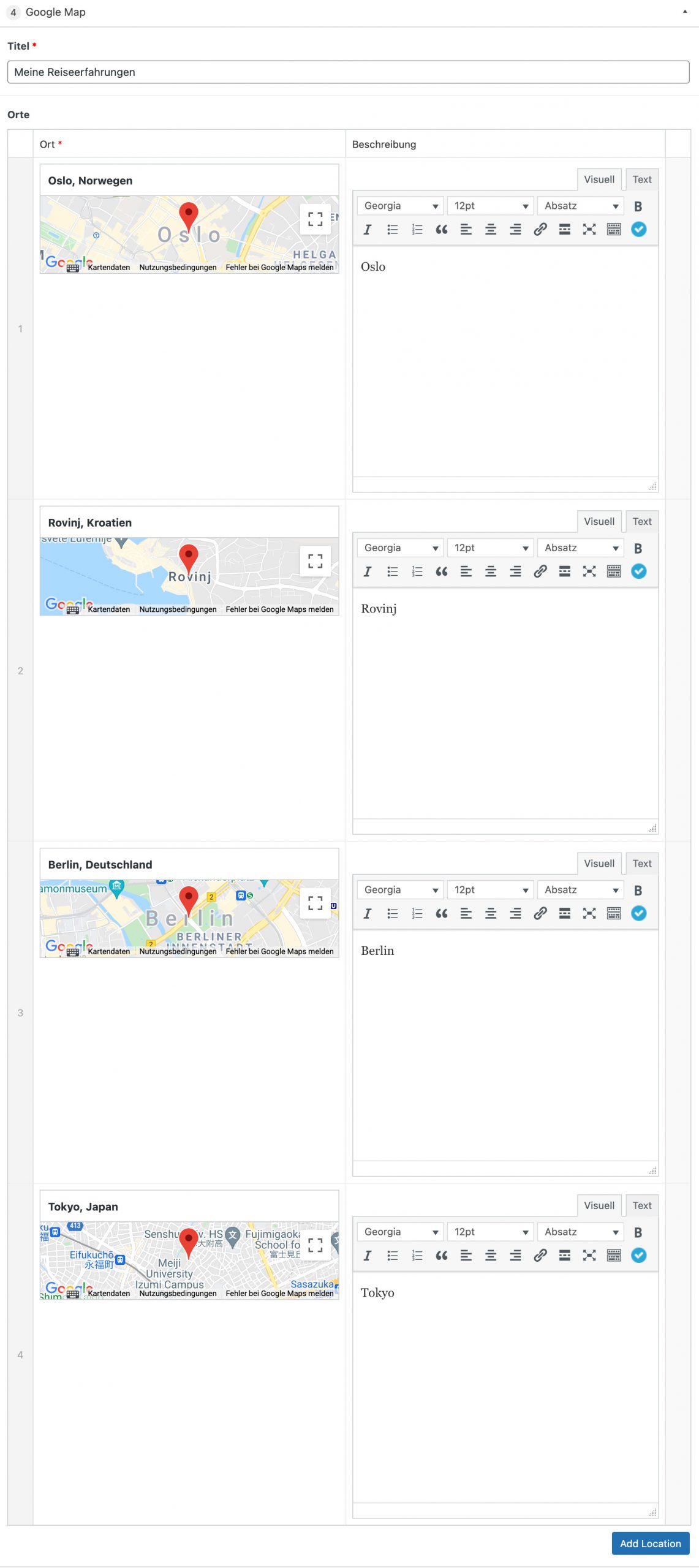
Task: Switch Oslo editor to the Text tab
Action: click(x=641, y=179)
